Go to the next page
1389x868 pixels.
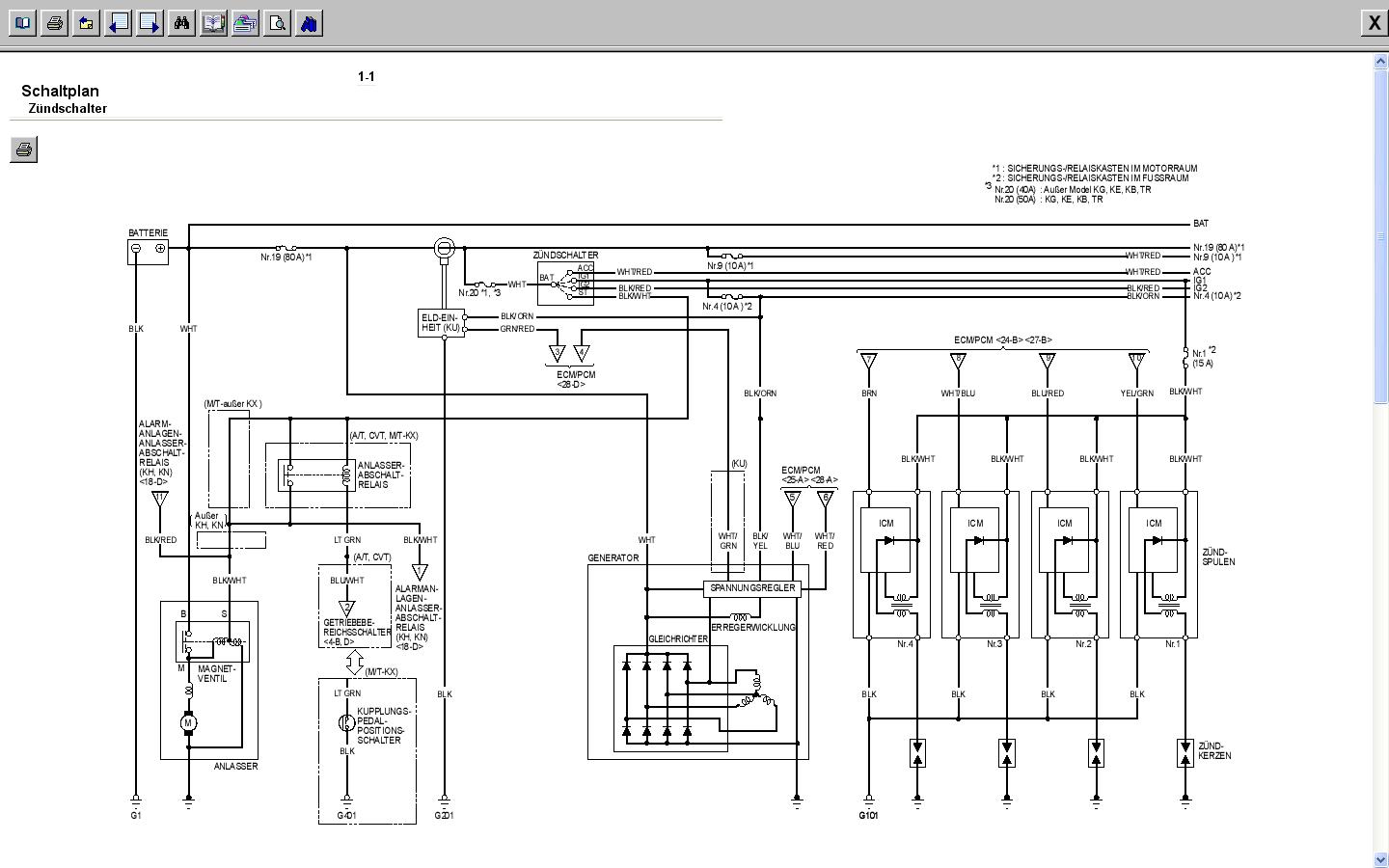[x=150, y=23]
